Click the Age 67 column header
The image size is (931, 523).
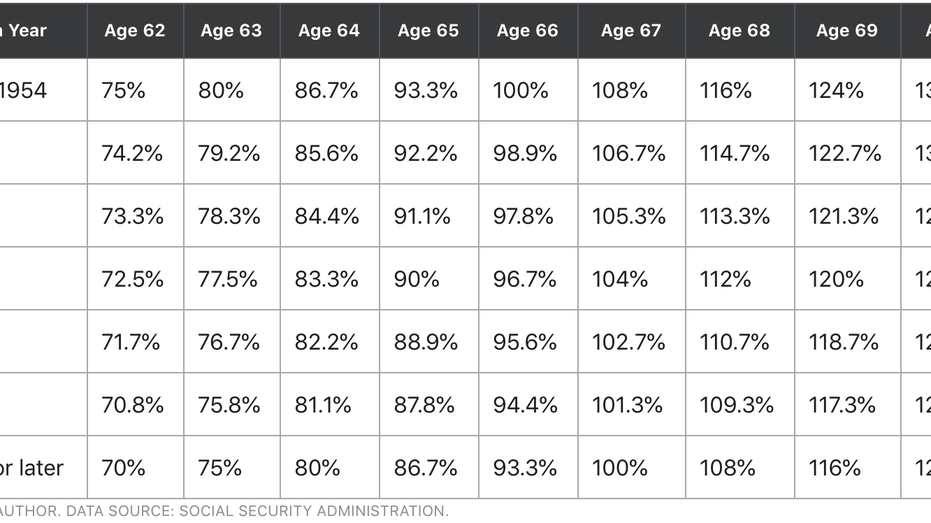click(x=631, y=30)
